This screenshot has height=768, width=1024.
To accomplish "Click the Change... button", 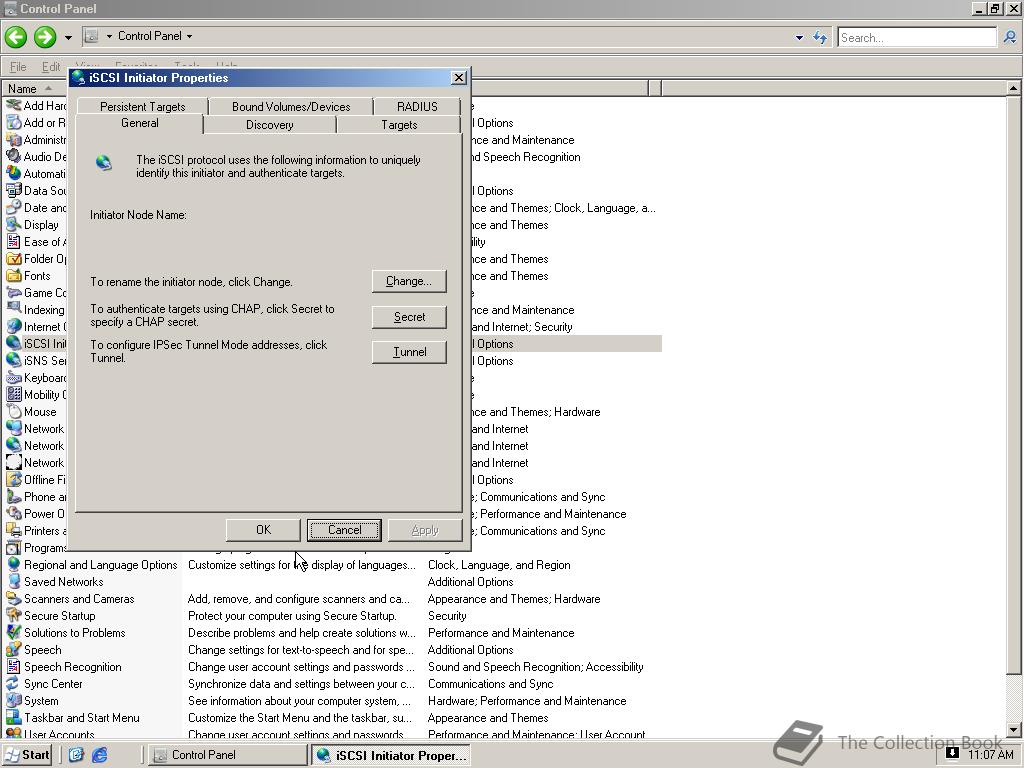I will [x=409, y=281].
